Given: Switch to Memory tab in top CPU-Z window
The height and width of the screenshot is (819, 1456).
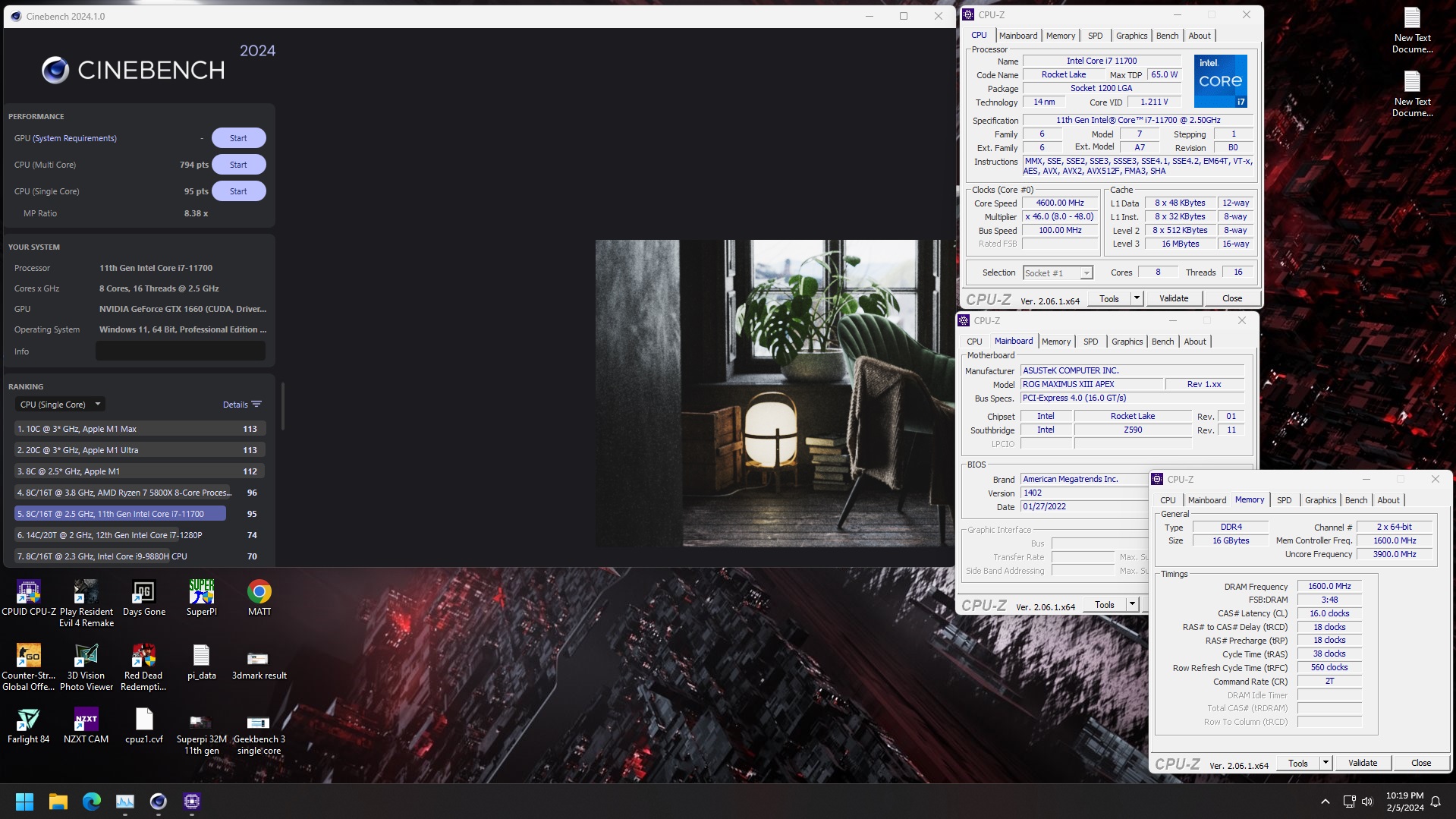Looking at the screenshot, I should [x=1060, y=36].
